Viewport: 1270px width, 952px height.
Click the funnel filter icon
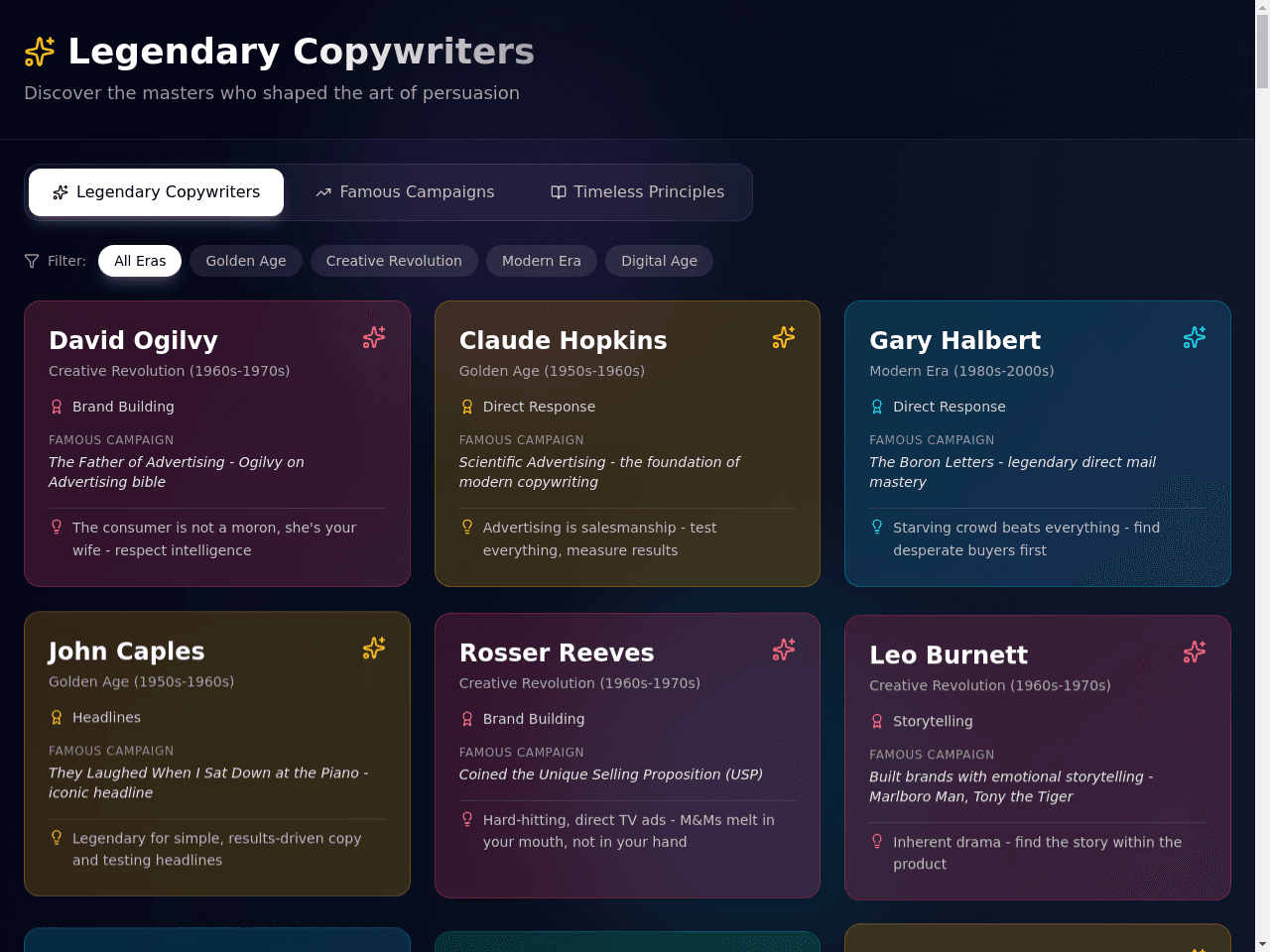pos(32,261)
